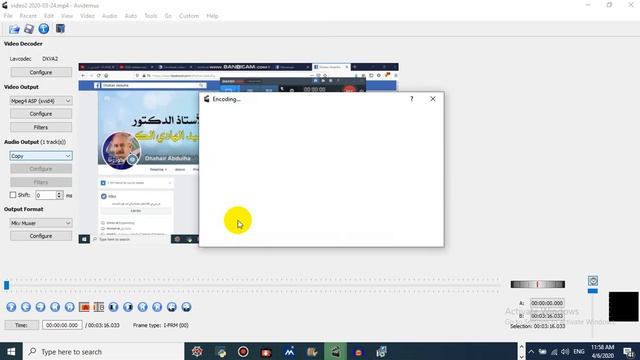Screen dimensions: 640x360
Task: Open the Windows notification center
Action: pos(629,351)
